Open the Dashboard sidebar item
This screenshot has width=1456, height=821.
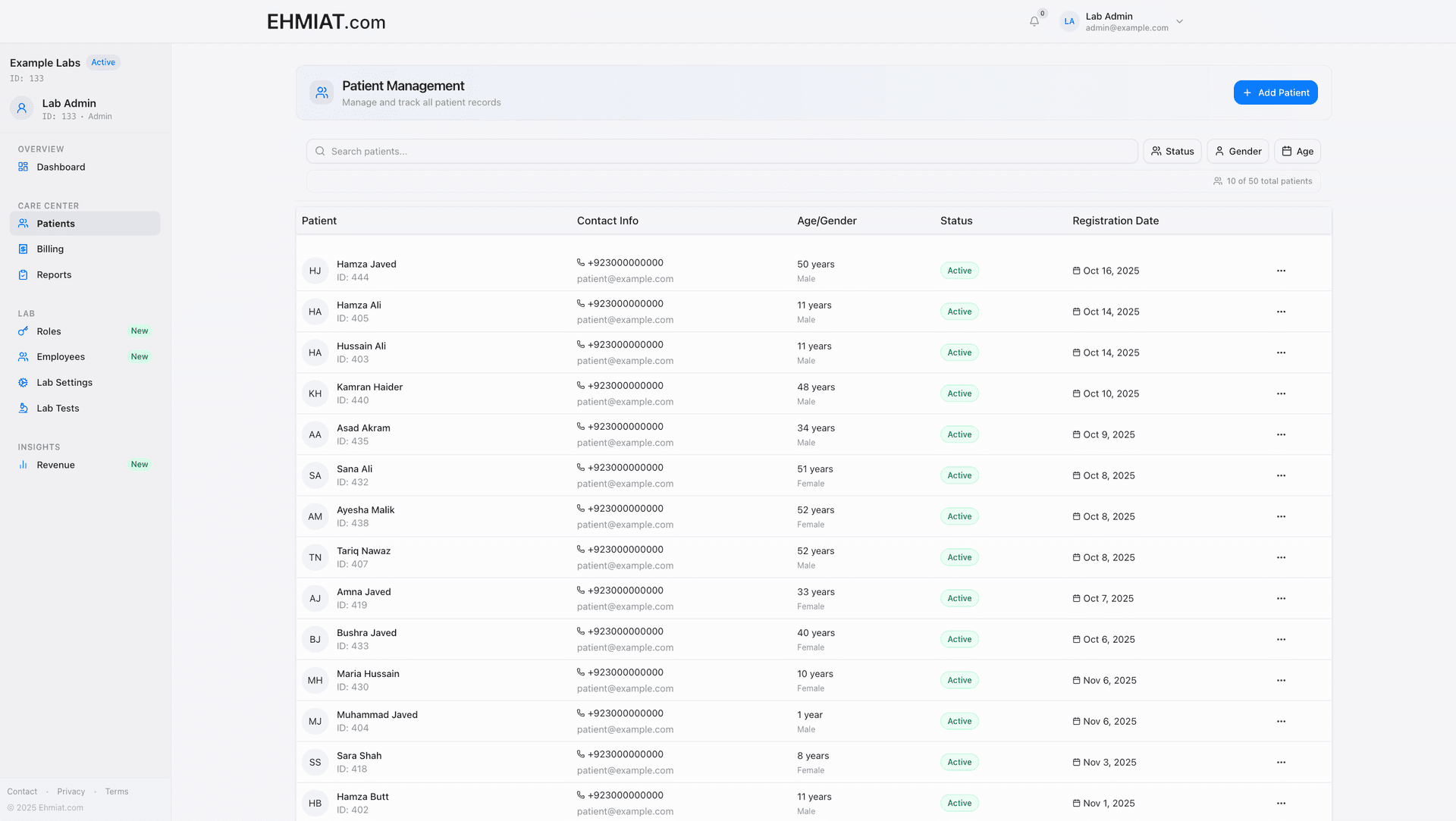[85, 167]
